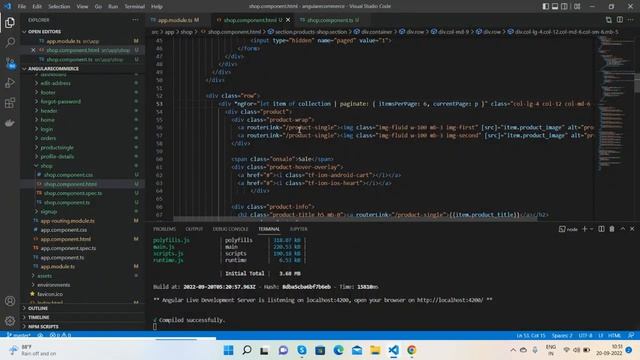This screenshot has width=640, height=360.
Task: Create a new terminal with plus icon
Action: 584,229
